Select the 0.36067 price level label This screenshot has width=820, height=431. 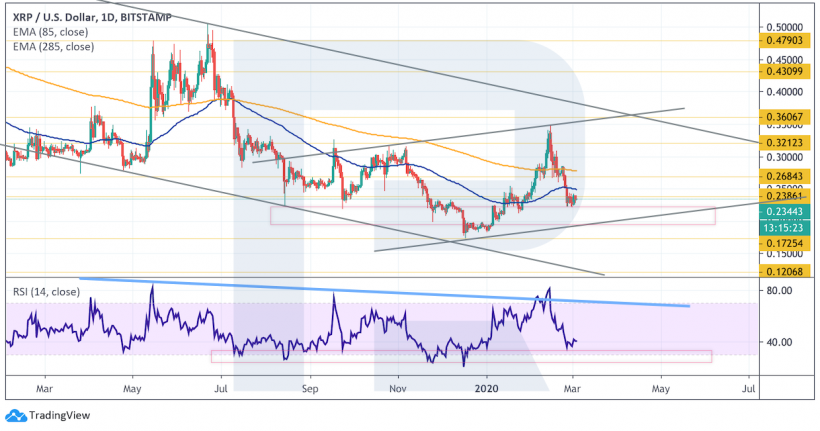click(784, 117)
